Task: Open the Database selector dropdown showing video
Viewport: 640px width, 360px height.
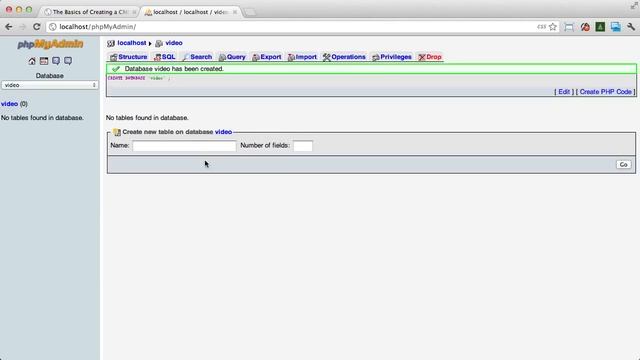Action: coord(50,85)
